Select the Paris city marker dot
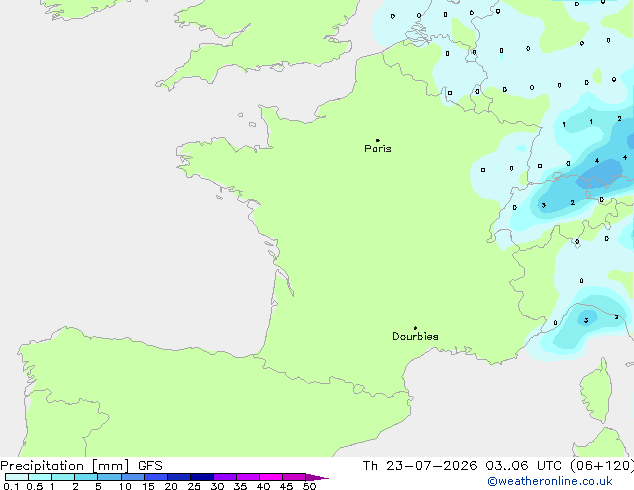Image resolution: width=634 pixels, height=490 pixels. 378,140
